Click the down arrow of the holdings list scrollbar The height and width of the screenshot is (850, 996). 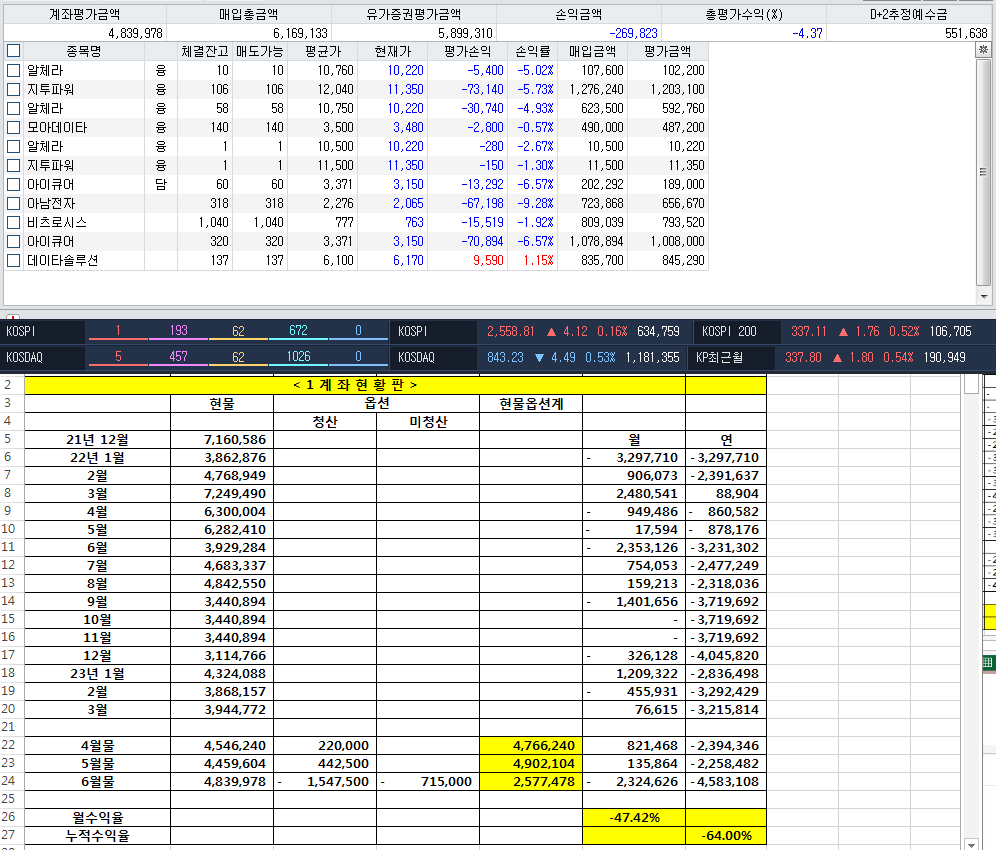click(986, 298)
